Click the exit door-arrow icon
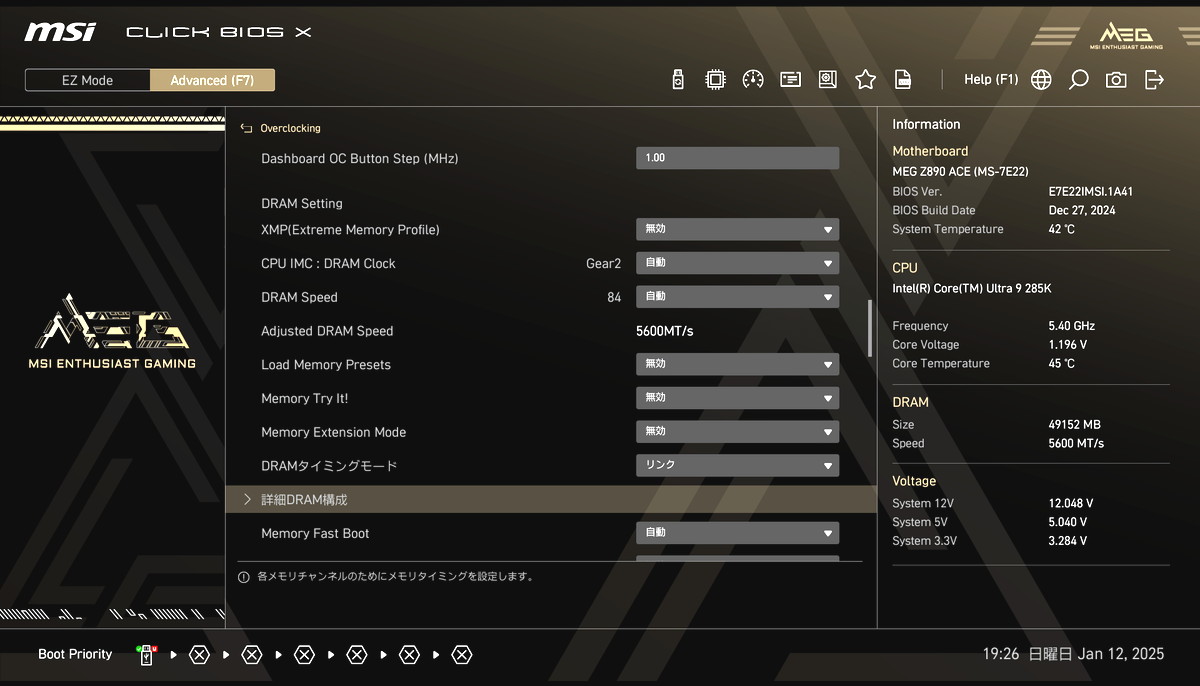 [1154, 80]
